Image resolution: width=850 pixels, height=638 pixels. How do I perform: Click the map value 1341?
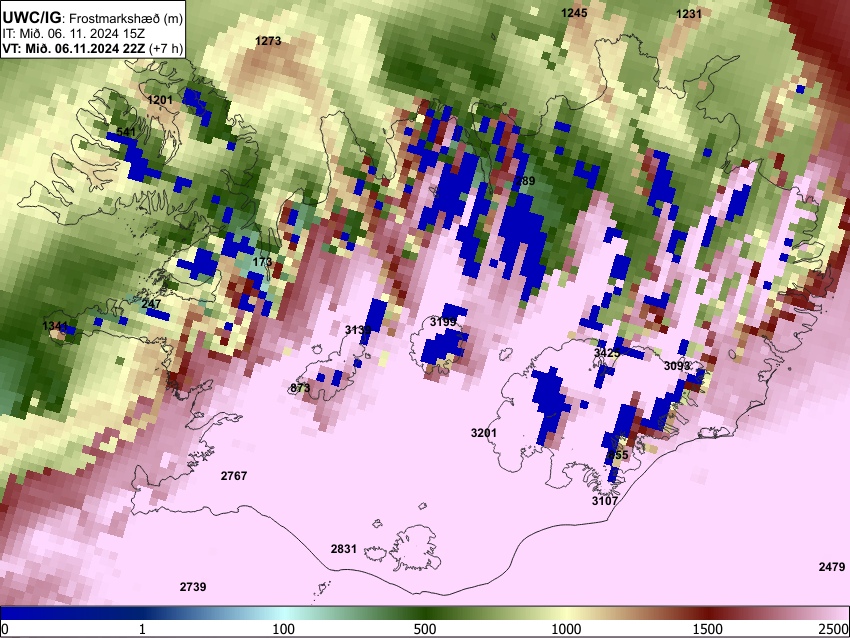55,326
